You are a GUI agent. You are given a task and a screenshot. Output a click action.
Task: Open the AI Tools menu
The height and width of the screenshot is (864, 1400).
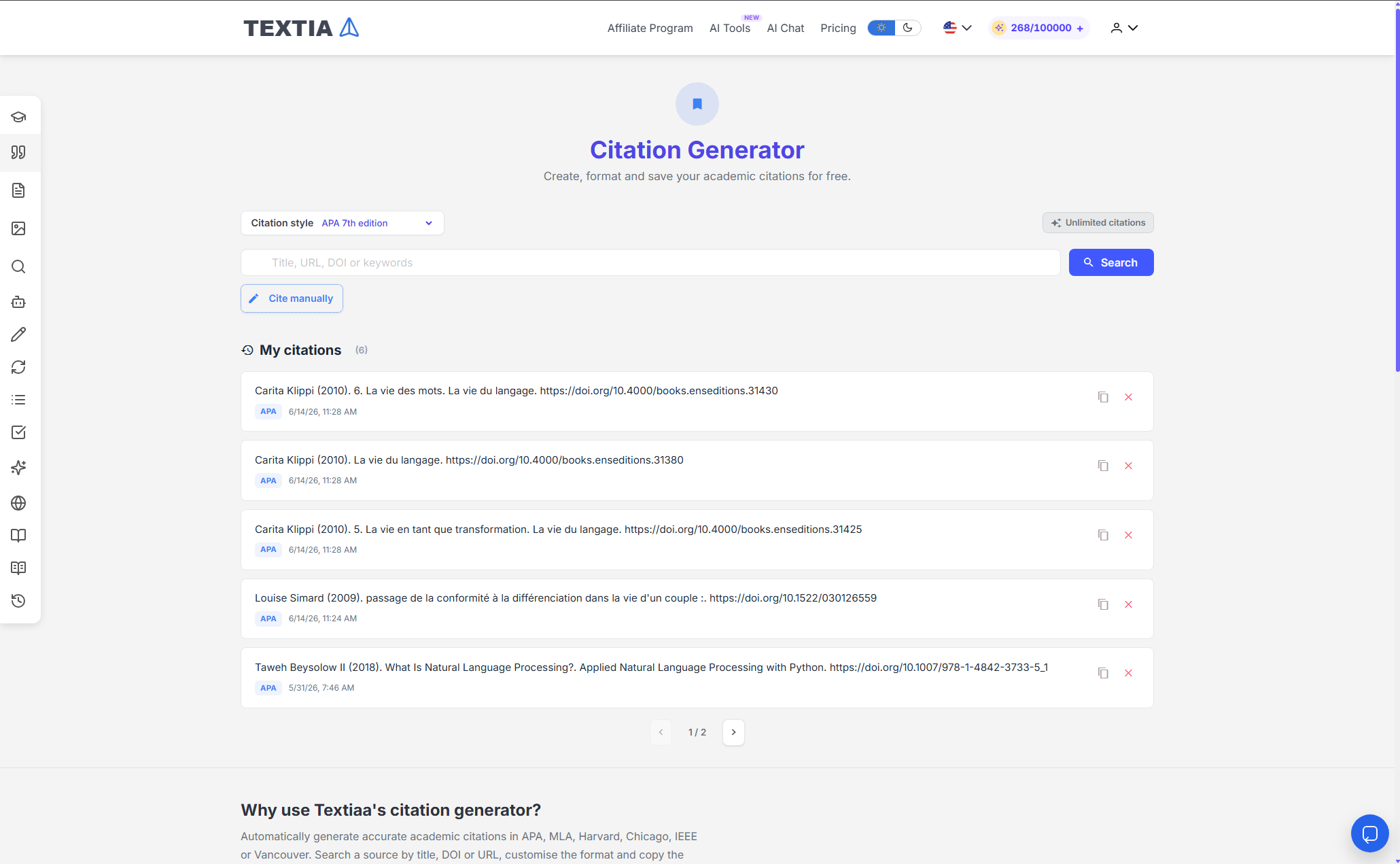point(730,28)
